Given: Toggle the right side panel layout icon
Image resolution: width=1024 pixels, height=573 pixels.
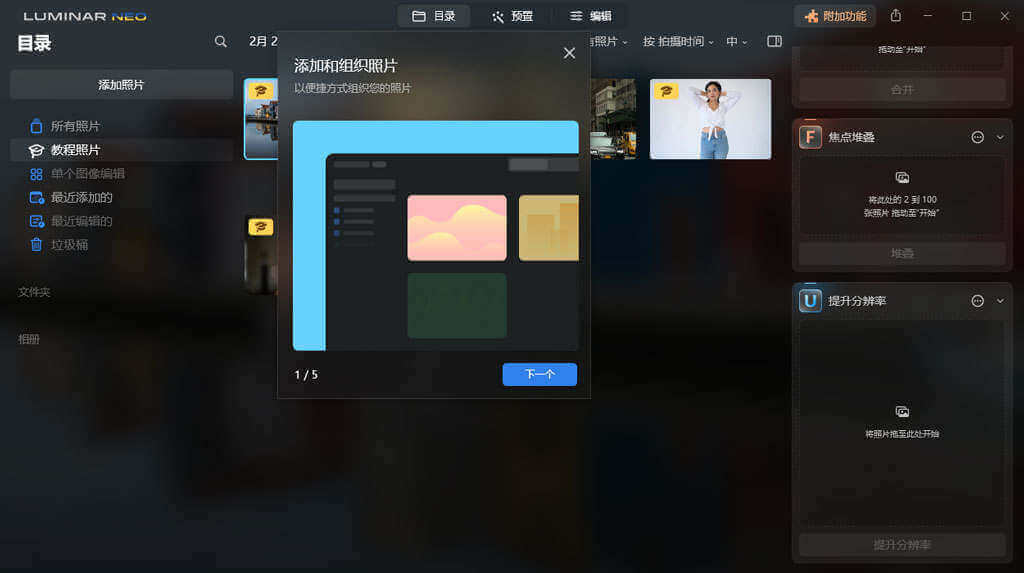Looking at the screenshot, I should tap(774, 42).
